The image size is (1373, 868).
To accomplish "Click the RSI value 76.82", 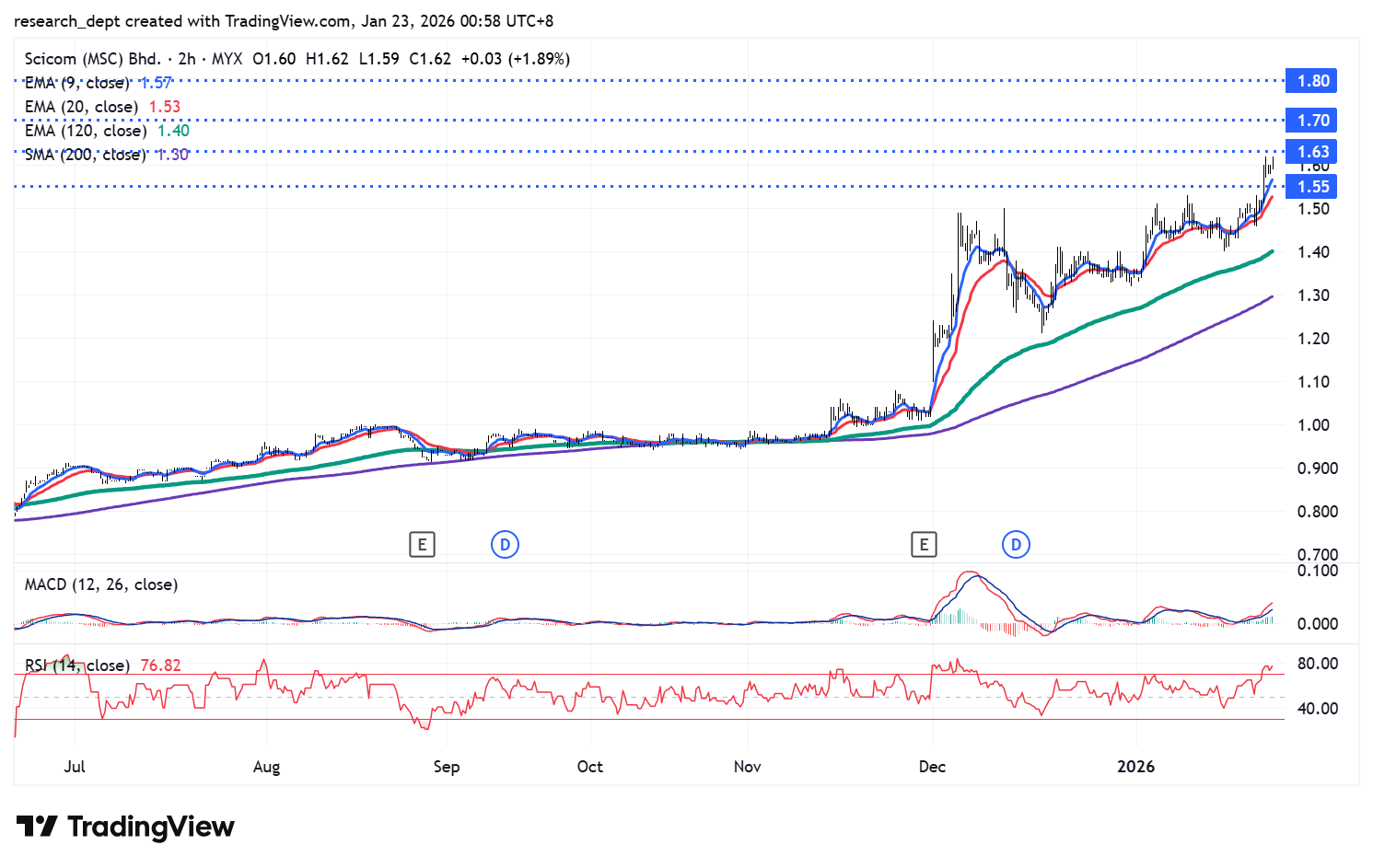I will coord(160,665).
